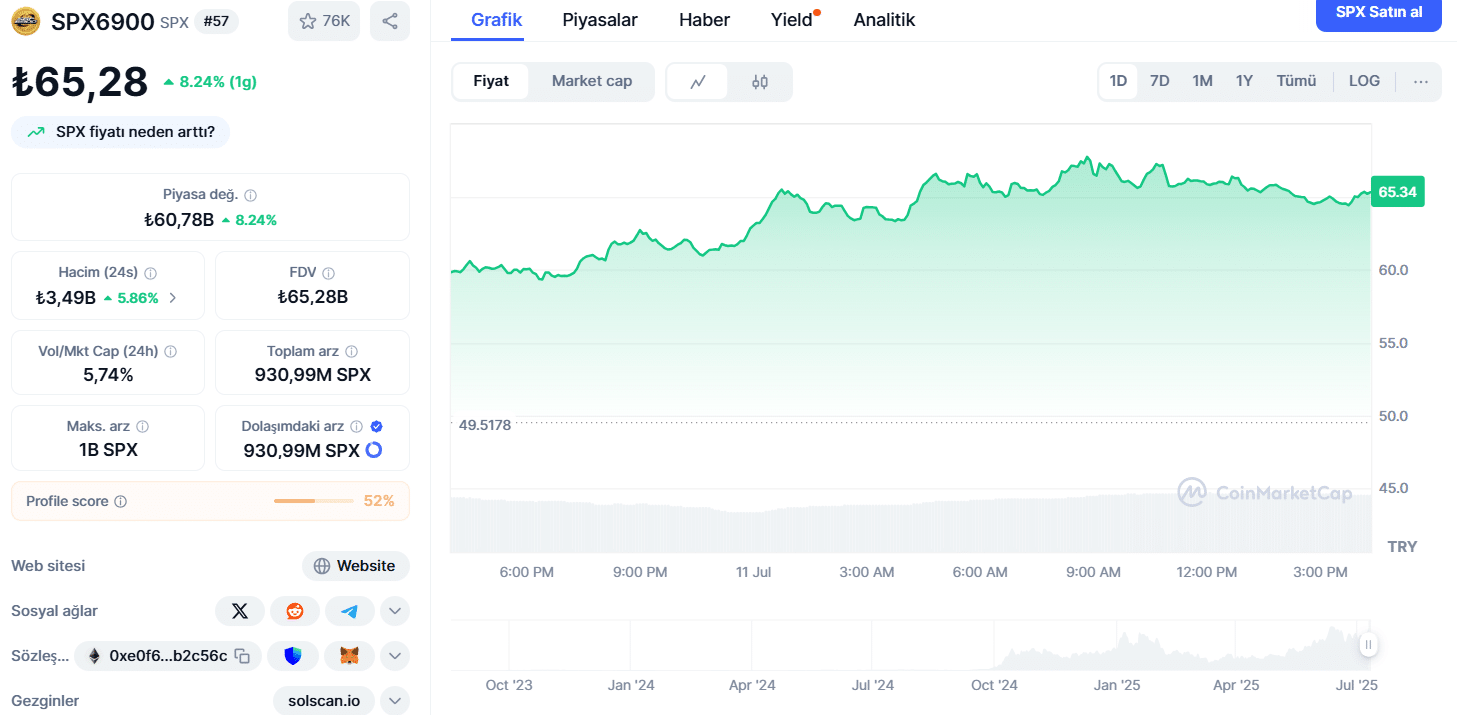Open solscan.io explorer link
The width and height of the screenshot is (1457, 715).
point(324,701)
